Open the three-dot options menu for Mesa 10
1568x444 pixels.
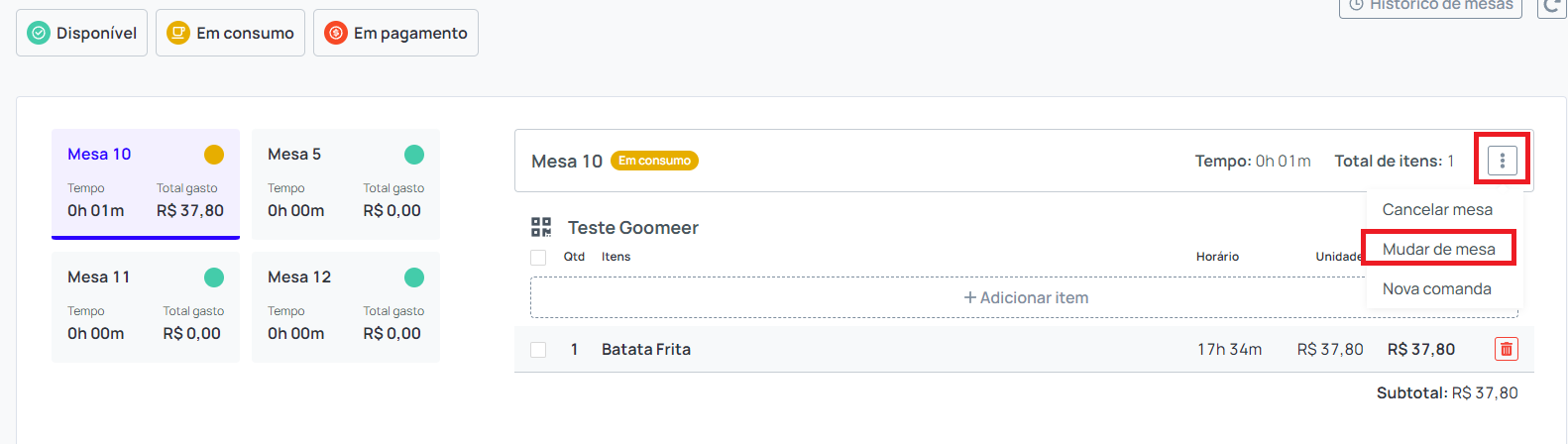[x=1503, y=161]
